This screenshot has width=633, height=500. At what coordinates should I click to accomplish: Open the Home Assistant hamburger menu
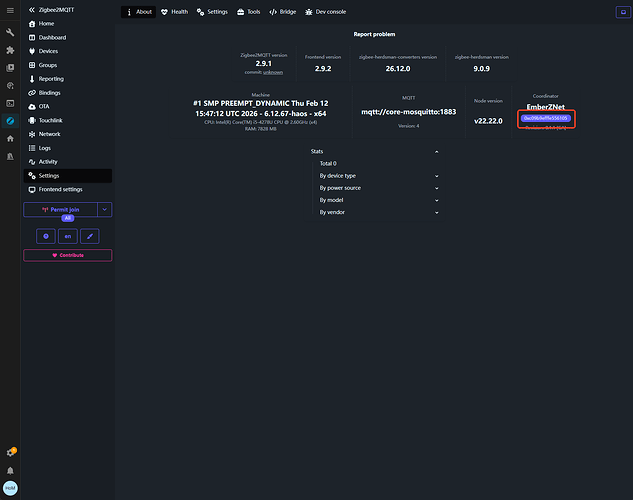[x=10, y=10]
